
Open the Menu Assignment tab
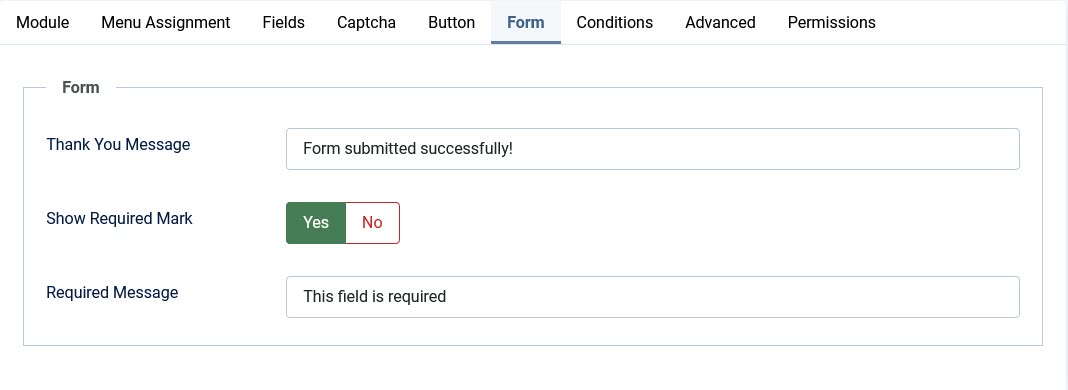tap(166, 22)
